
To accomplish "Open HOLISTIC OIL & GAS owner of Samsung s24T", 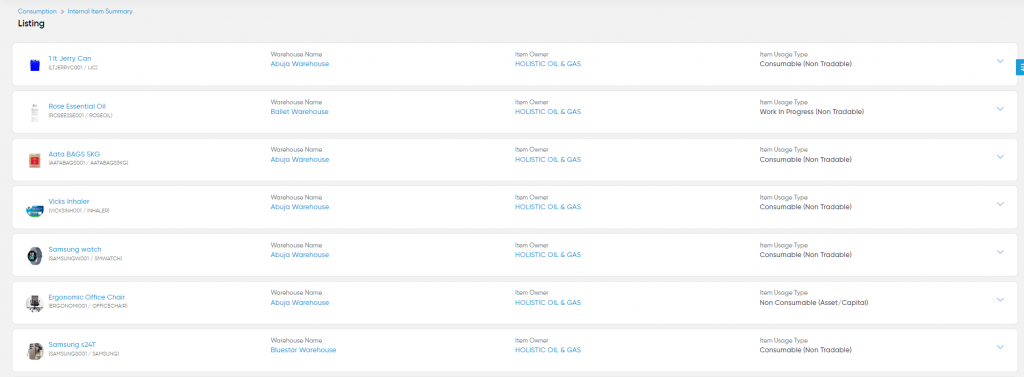I will coord(547,350).
